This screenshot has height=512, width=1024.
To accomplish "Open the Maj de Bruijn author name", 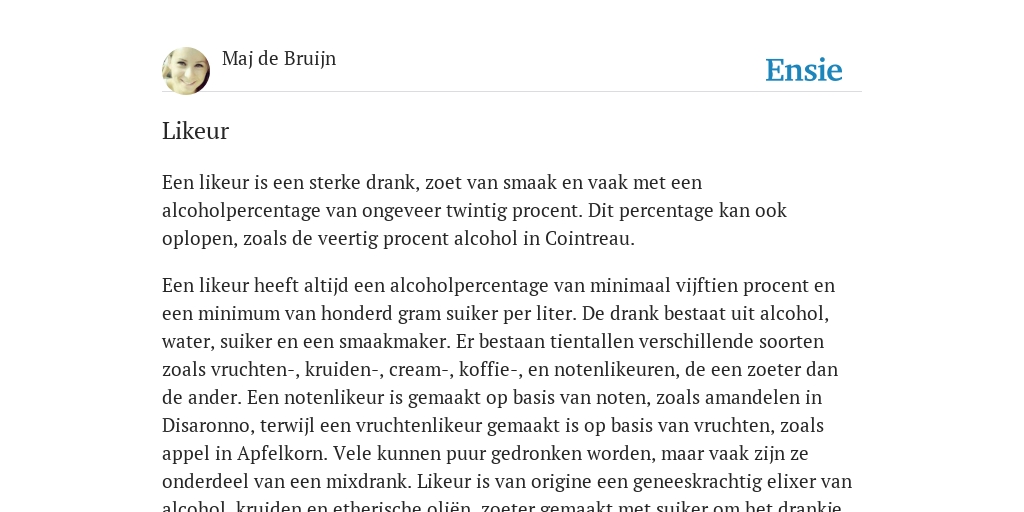I will 279,59.
